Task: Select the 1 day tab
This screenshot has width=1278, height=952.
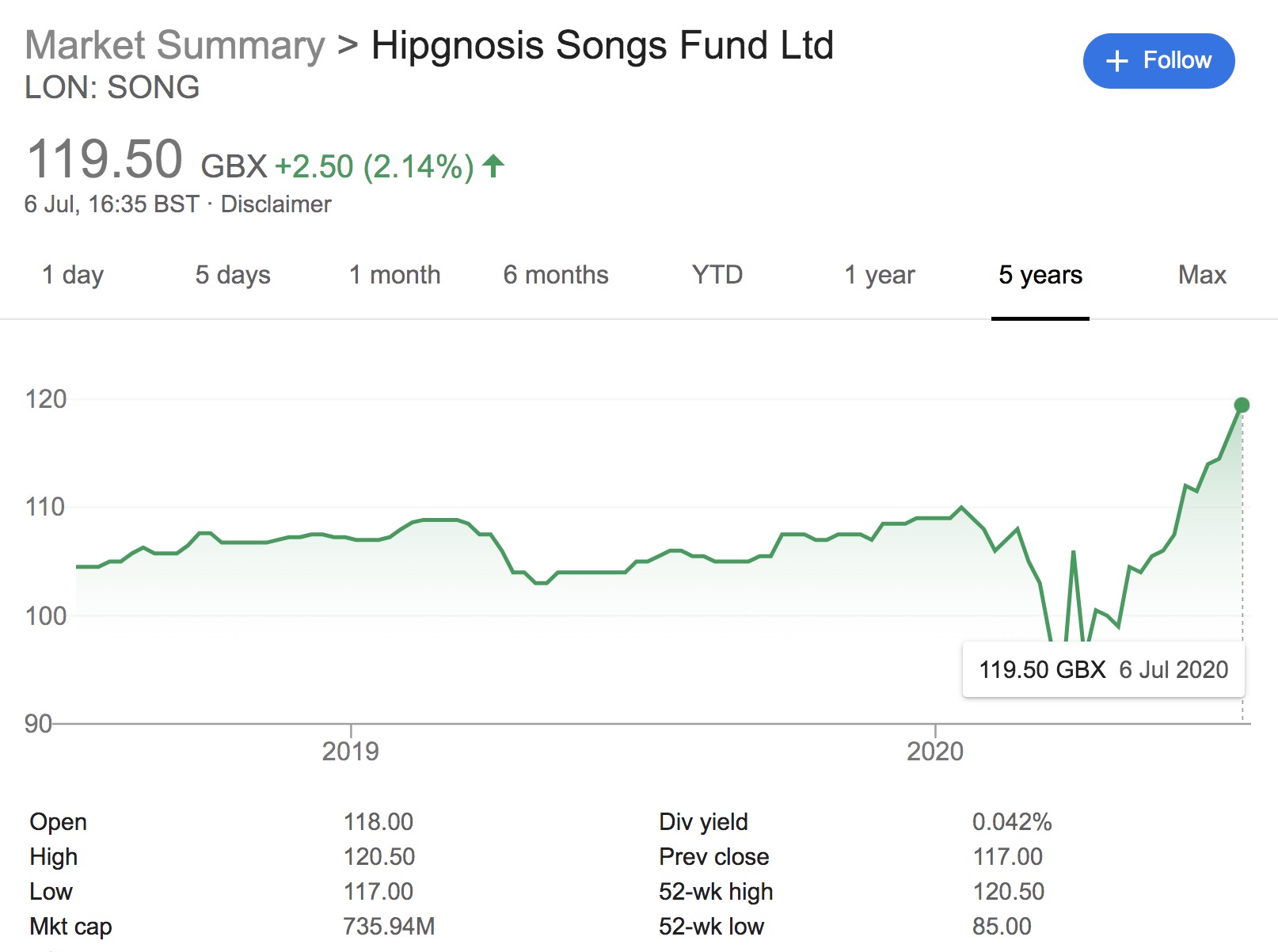Action: [x=73, y=275]
